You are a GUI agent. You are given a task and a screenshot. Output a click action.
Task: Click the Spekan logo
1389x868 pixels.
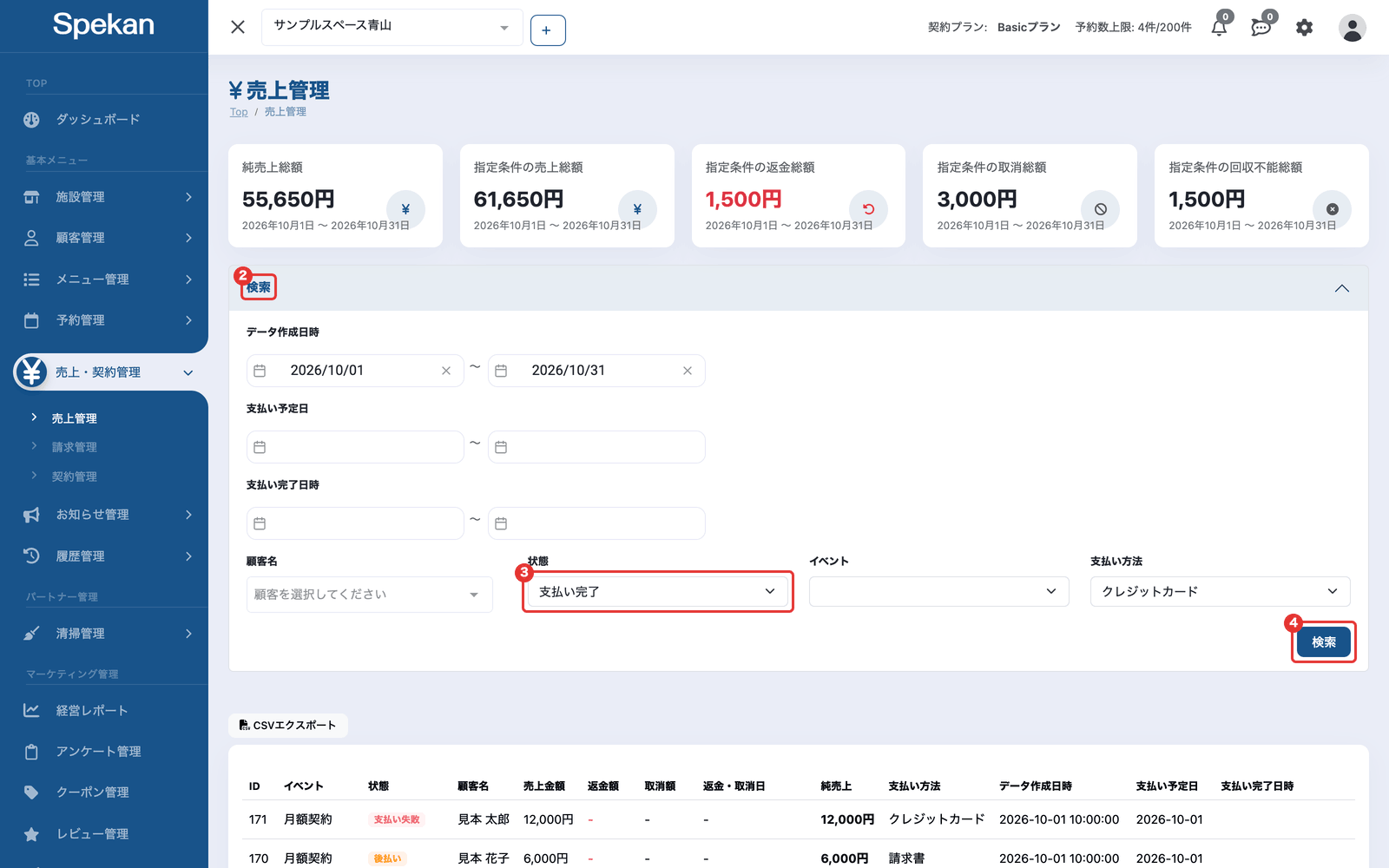(x=103, y=25)
